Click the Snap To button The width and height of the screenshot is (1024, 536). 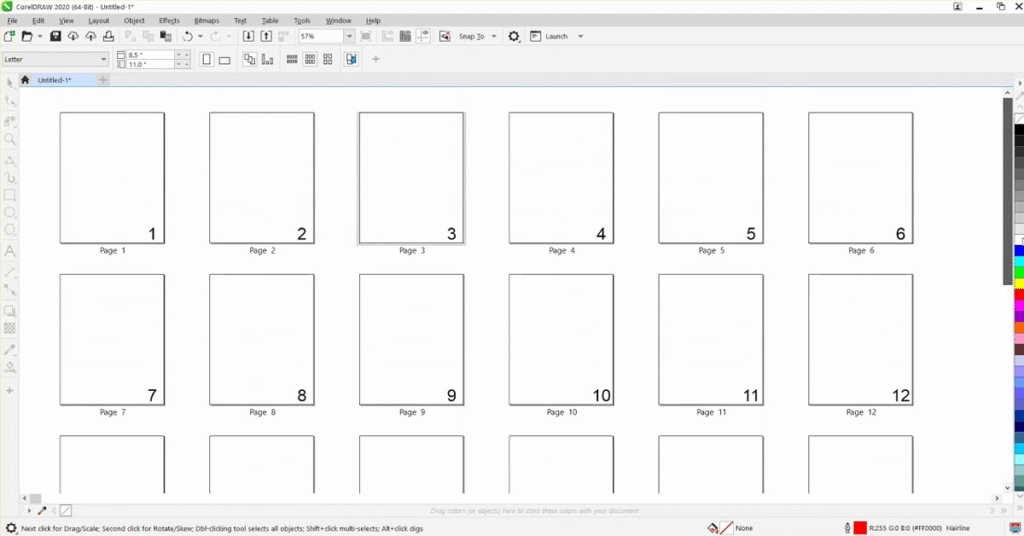tap(472, 37)
